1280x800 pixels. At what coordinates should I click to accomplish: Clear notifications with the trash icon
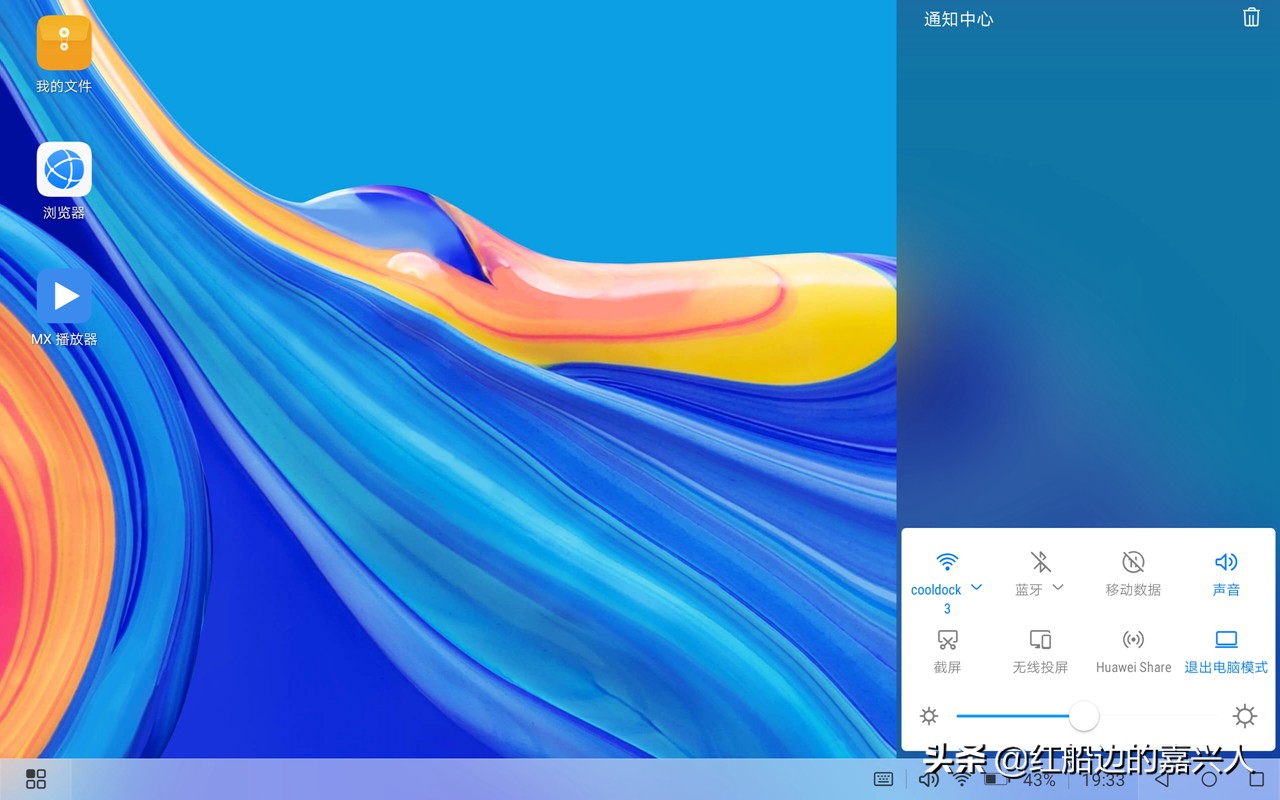(x=1251, y=17)
